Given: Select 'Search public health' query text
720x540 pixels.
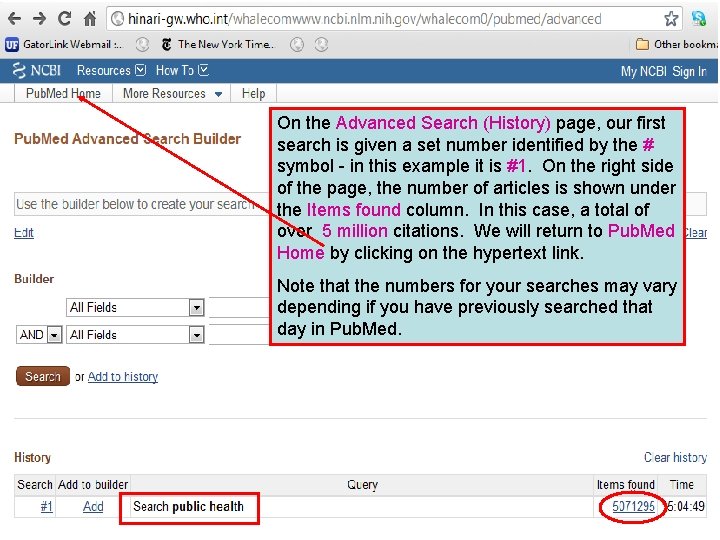Looking at the screenshot, I should [x=188, y=506].
